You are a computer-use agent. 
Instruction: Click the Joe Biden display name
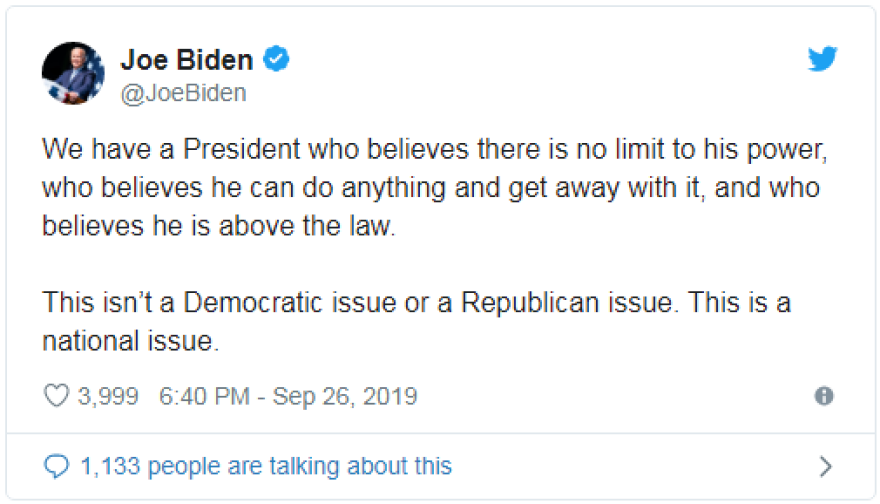click(187, 60)
